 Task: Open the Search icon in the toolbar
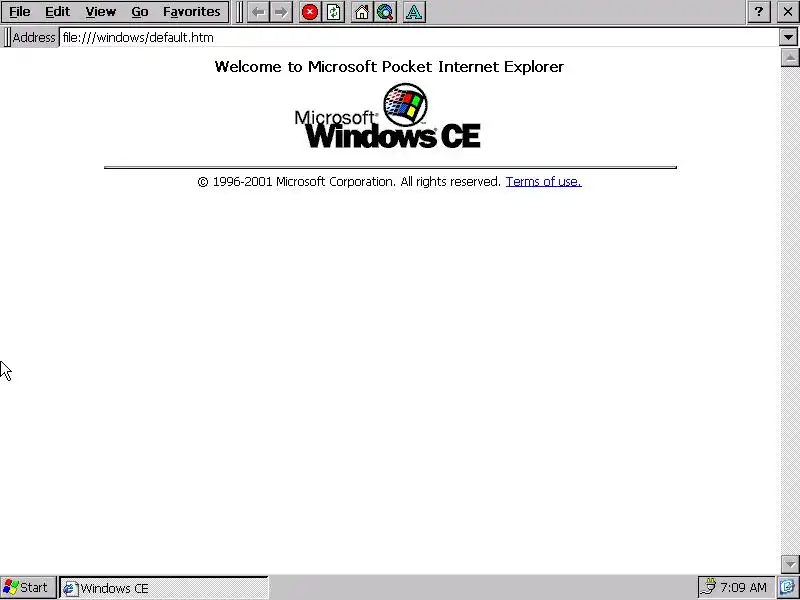click(386, 12)
